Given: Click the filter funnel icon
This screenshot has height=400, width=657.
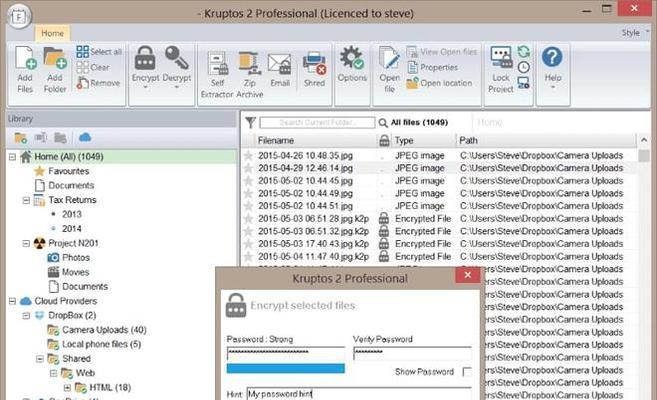Looking at the screenshot, I should [x=251, y=122].
